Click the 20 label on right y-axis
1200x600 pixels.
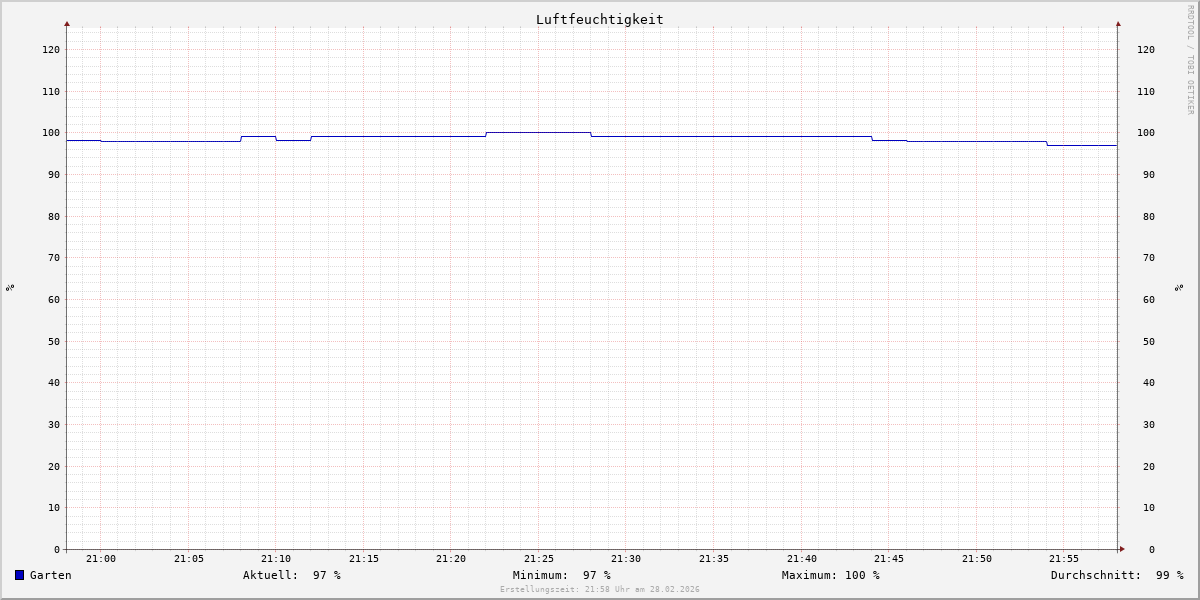(1149, 466)
